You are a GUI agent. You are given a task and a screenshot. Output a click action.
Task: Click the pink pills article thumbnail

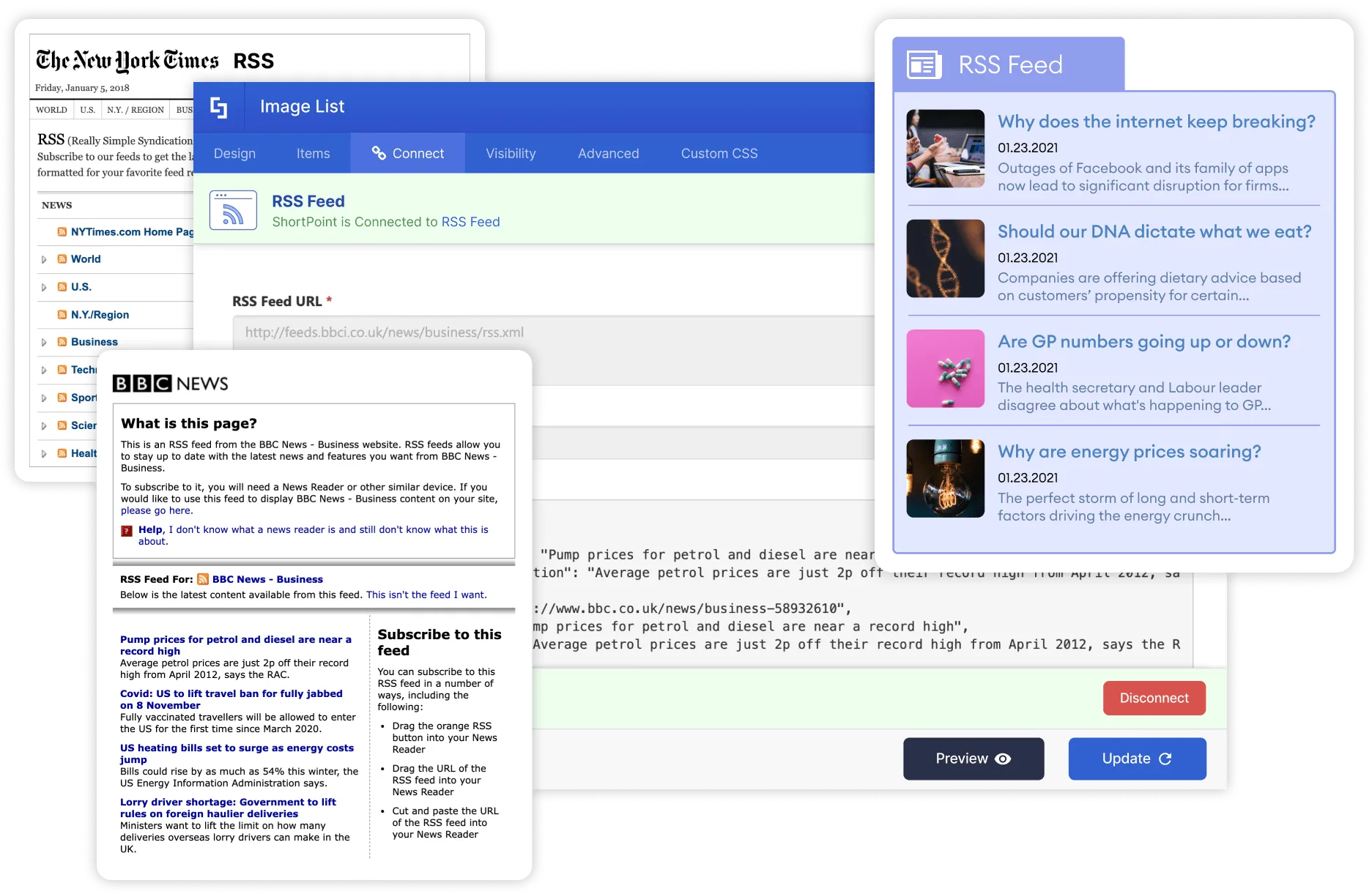945,368
